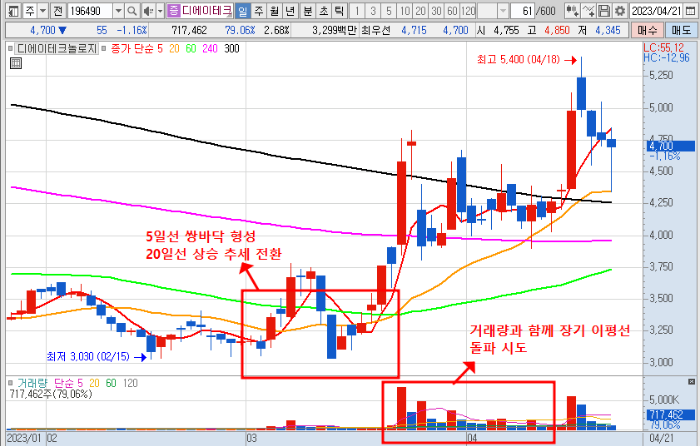Click the purple 증 badge icon
This screenshot has height=446, width=700.
click(x=174, y=11)
